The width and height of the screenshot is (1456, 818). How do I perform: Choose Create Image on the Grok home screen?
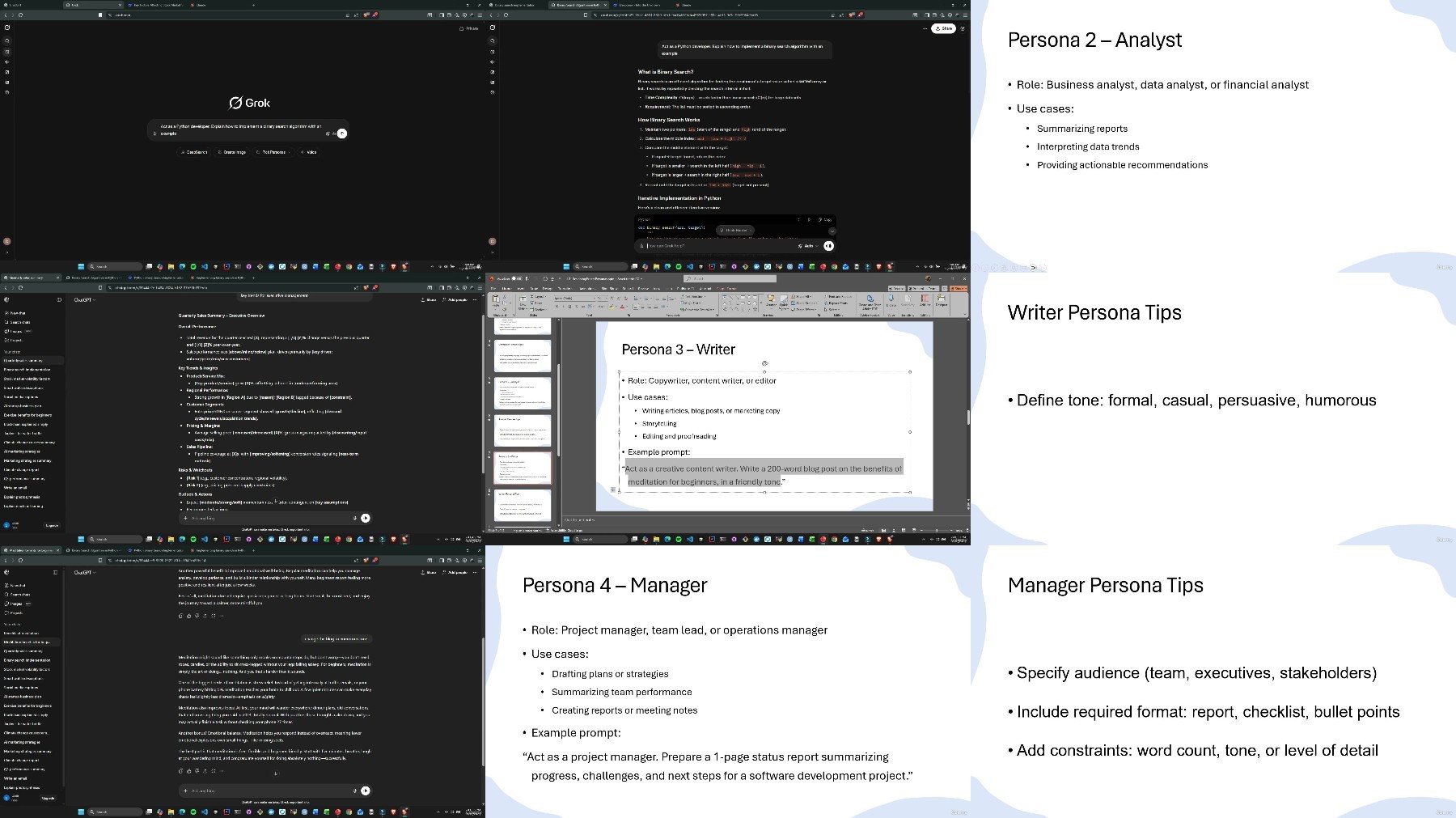[x=232, y=152]
